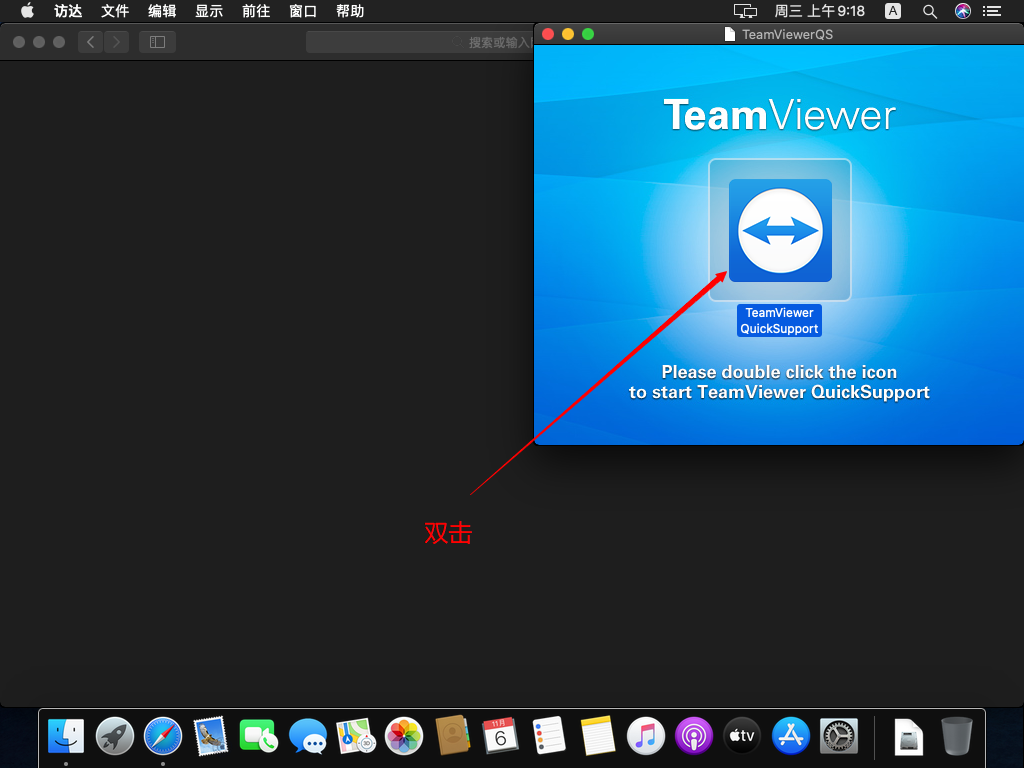
Task: Open the 编辑 menu in menu bar
Action: (x=162, y=11)
